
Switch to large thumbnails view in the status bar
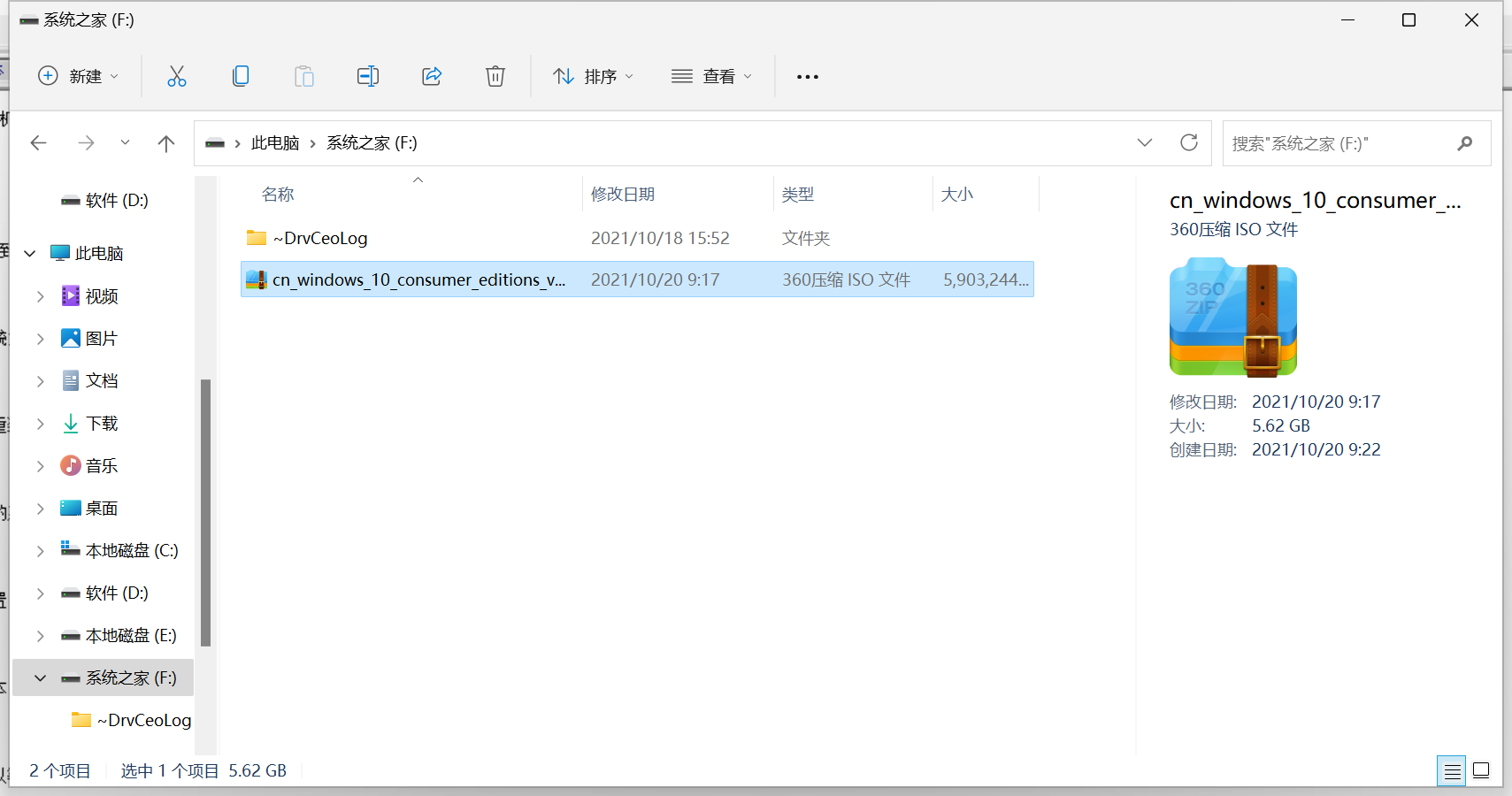click(x=1483, y=770)
